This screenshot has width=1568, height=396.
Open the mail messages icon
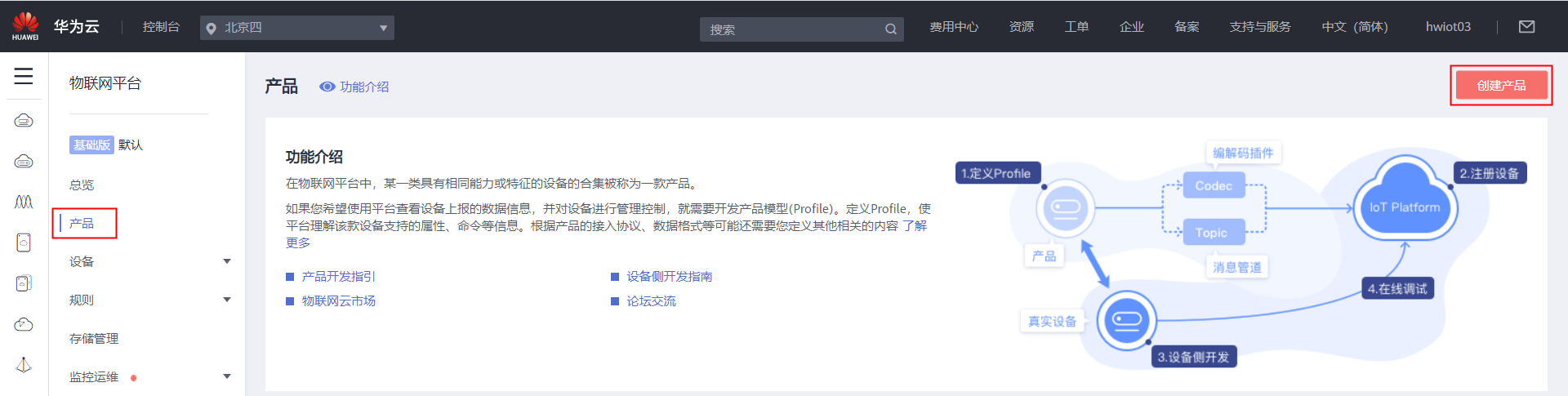[1526, 27]
